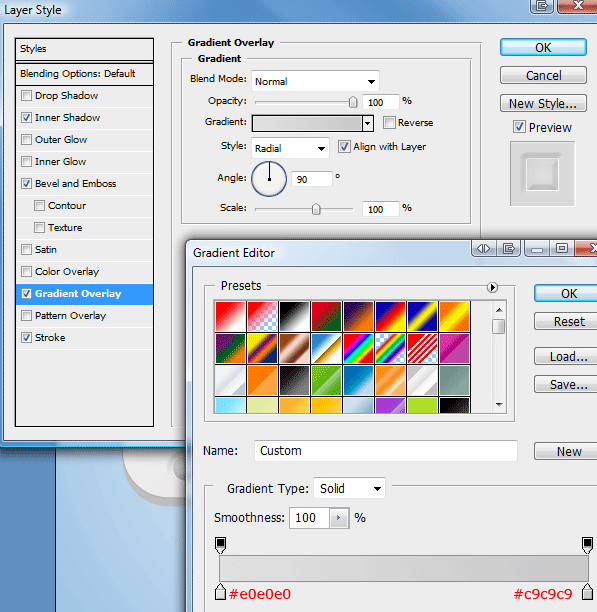Toggle the Reverse gradient checkbox
The height and width of the screenshot is (612, 597).
pos(389,123)
